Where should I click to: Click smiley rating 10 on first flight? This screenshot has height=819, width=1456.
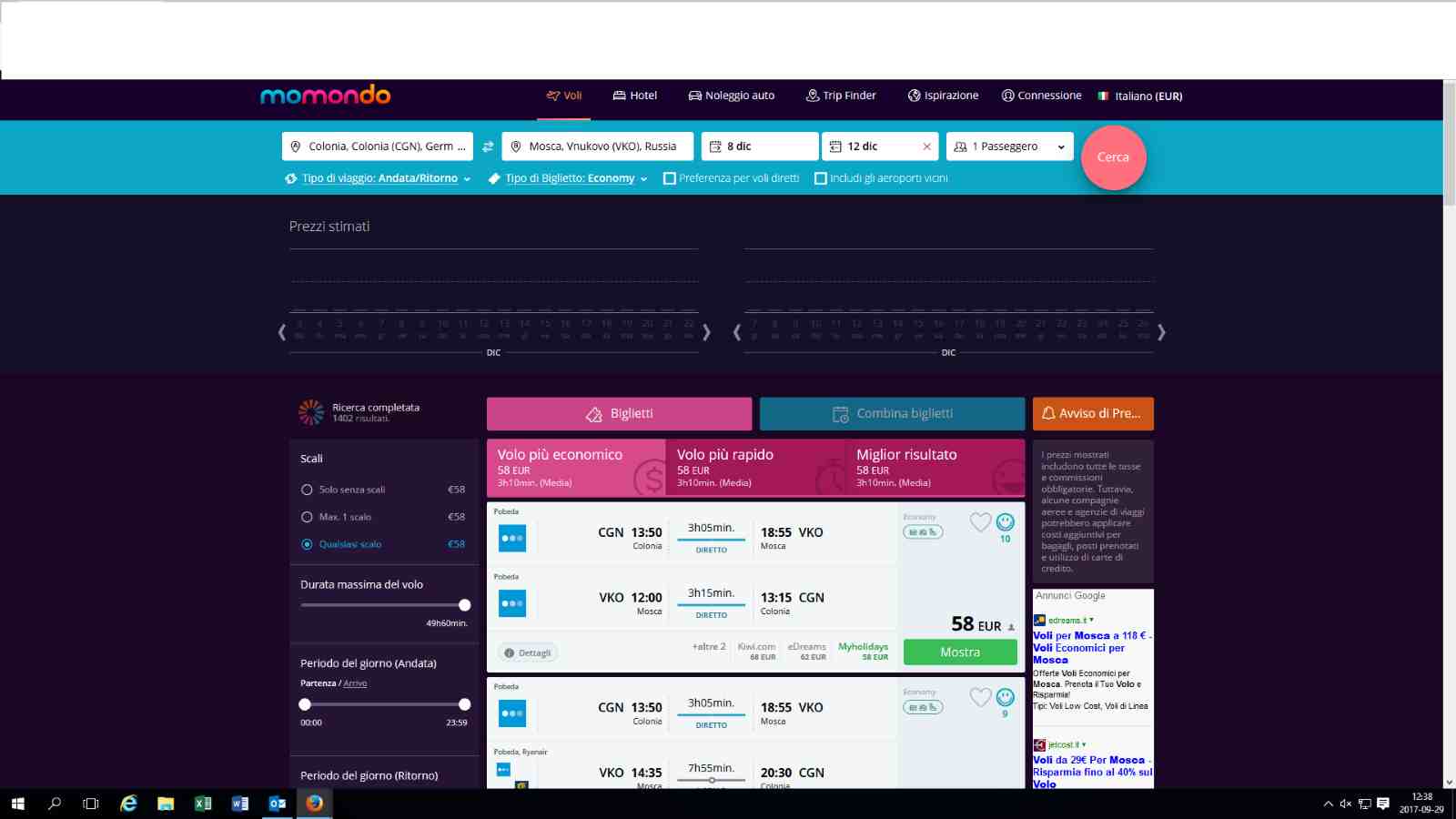coord(1005,521)
